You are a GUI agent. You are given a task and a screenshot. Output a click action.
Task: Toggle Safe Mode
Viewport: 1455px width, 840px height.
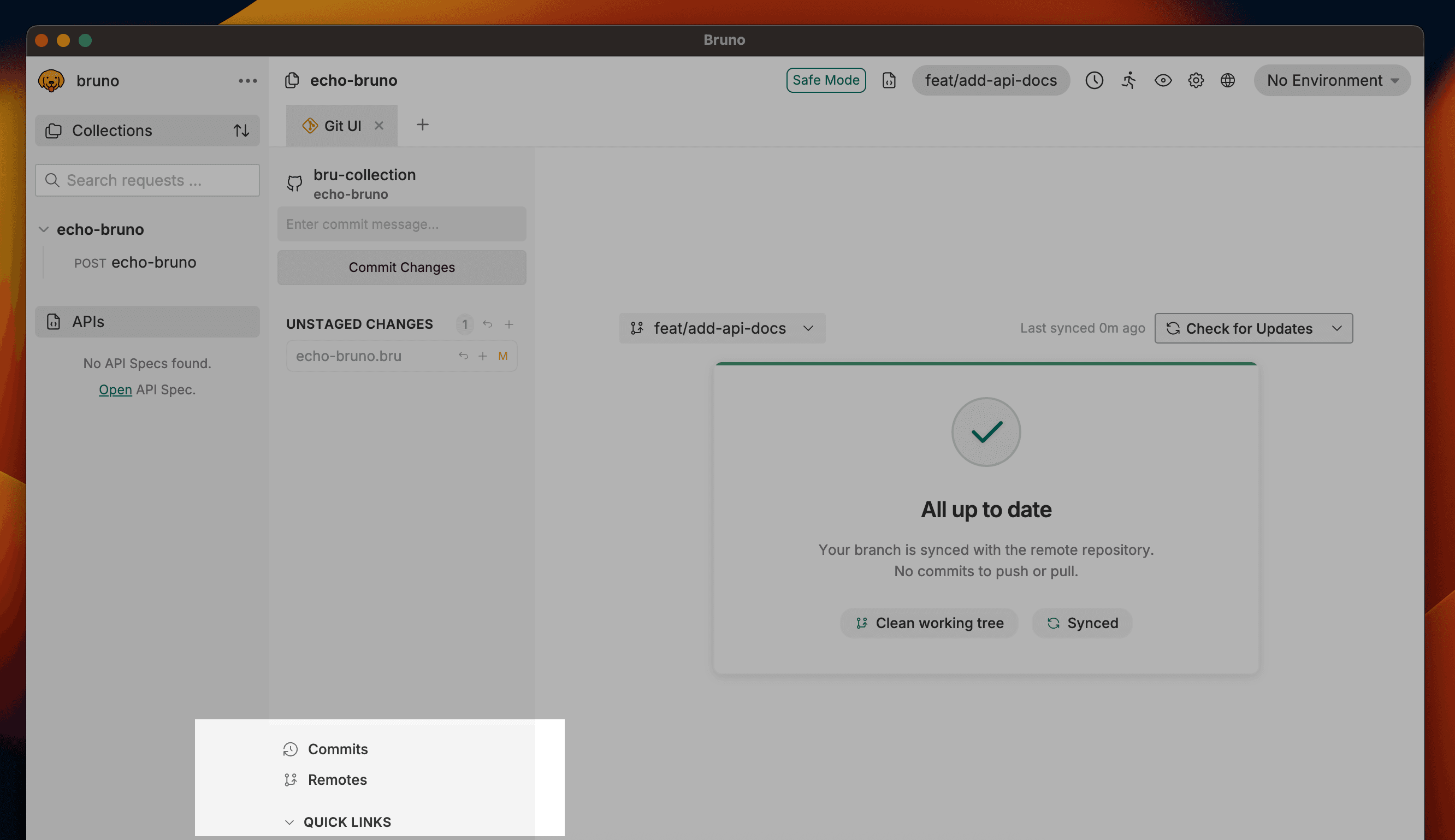826,80
